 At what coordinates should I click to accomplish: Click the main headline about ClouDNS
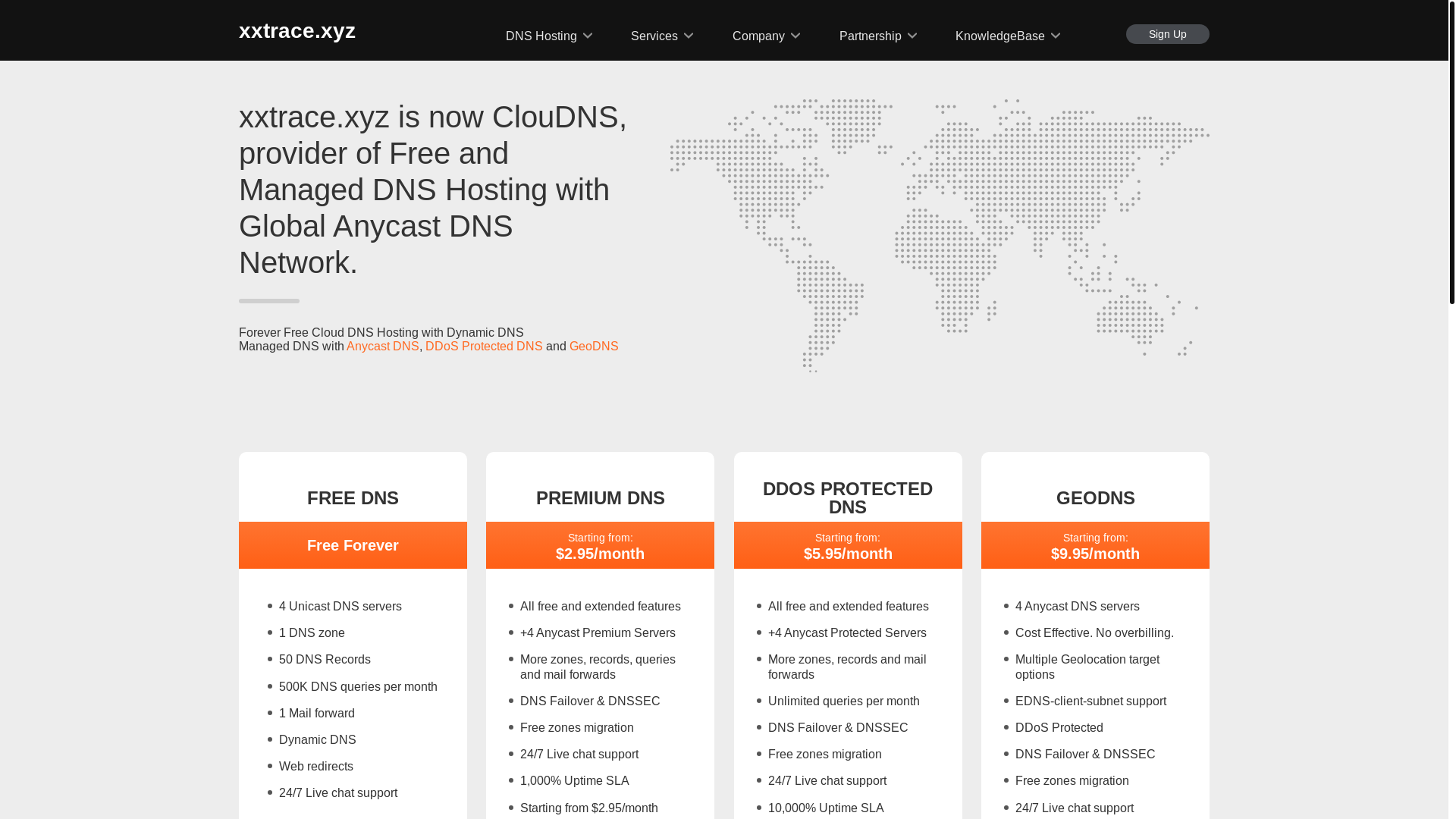coord(433,190)
